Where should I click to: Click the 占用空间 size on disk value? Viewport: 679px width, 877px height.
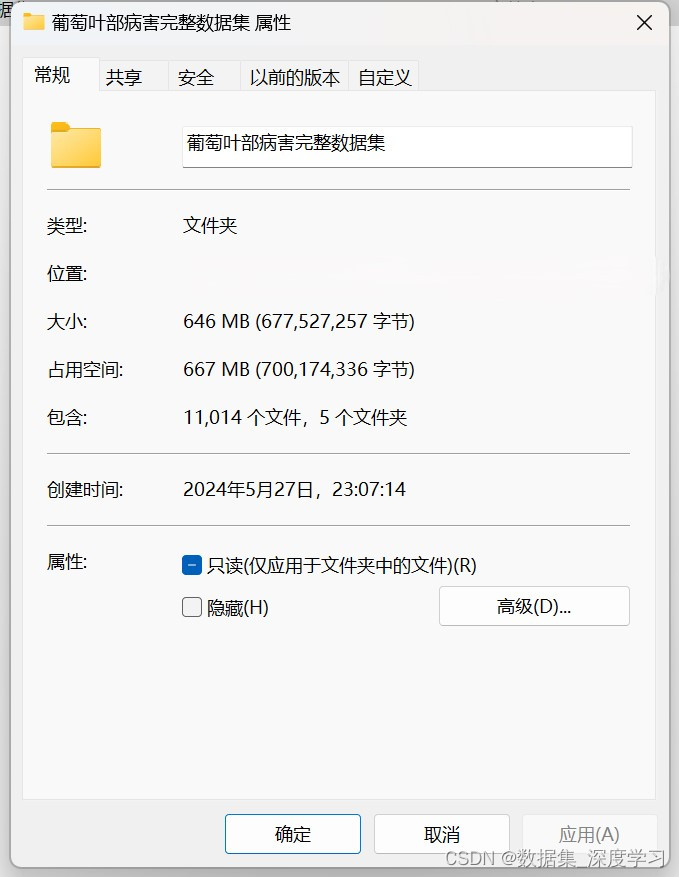pyautogui.click(x=299, y=370)
